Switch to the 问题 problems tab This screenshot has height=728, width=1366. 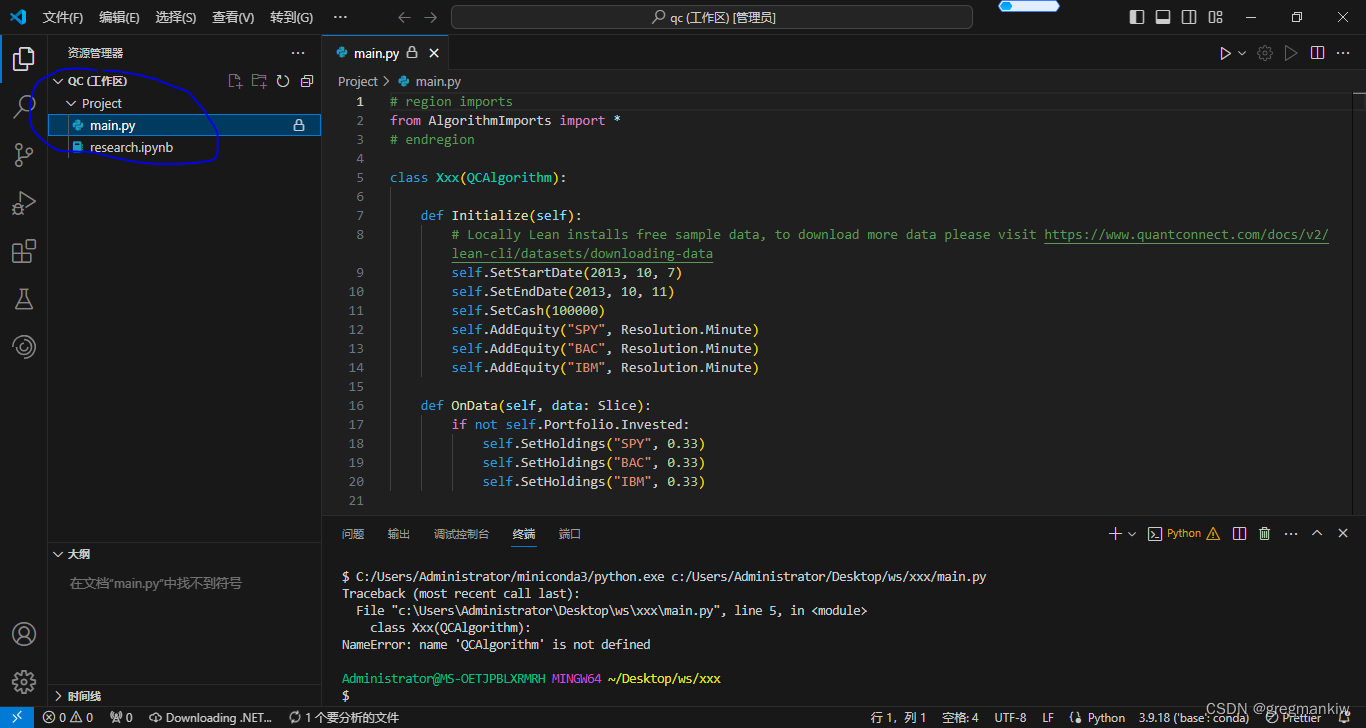(353, 534)
